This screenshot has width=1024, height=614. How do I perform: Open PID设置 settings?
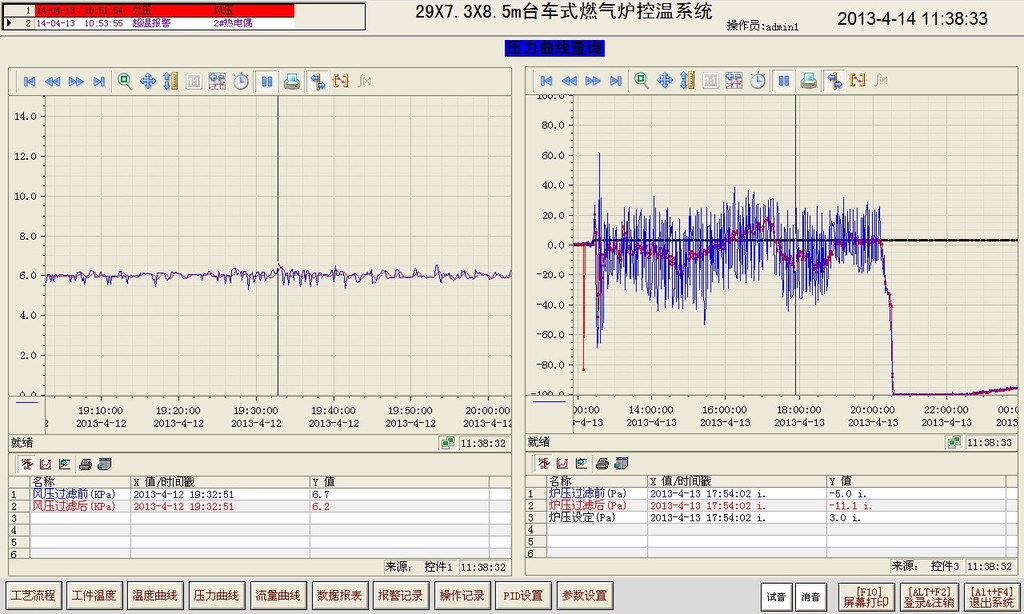(x=523, y=596)
